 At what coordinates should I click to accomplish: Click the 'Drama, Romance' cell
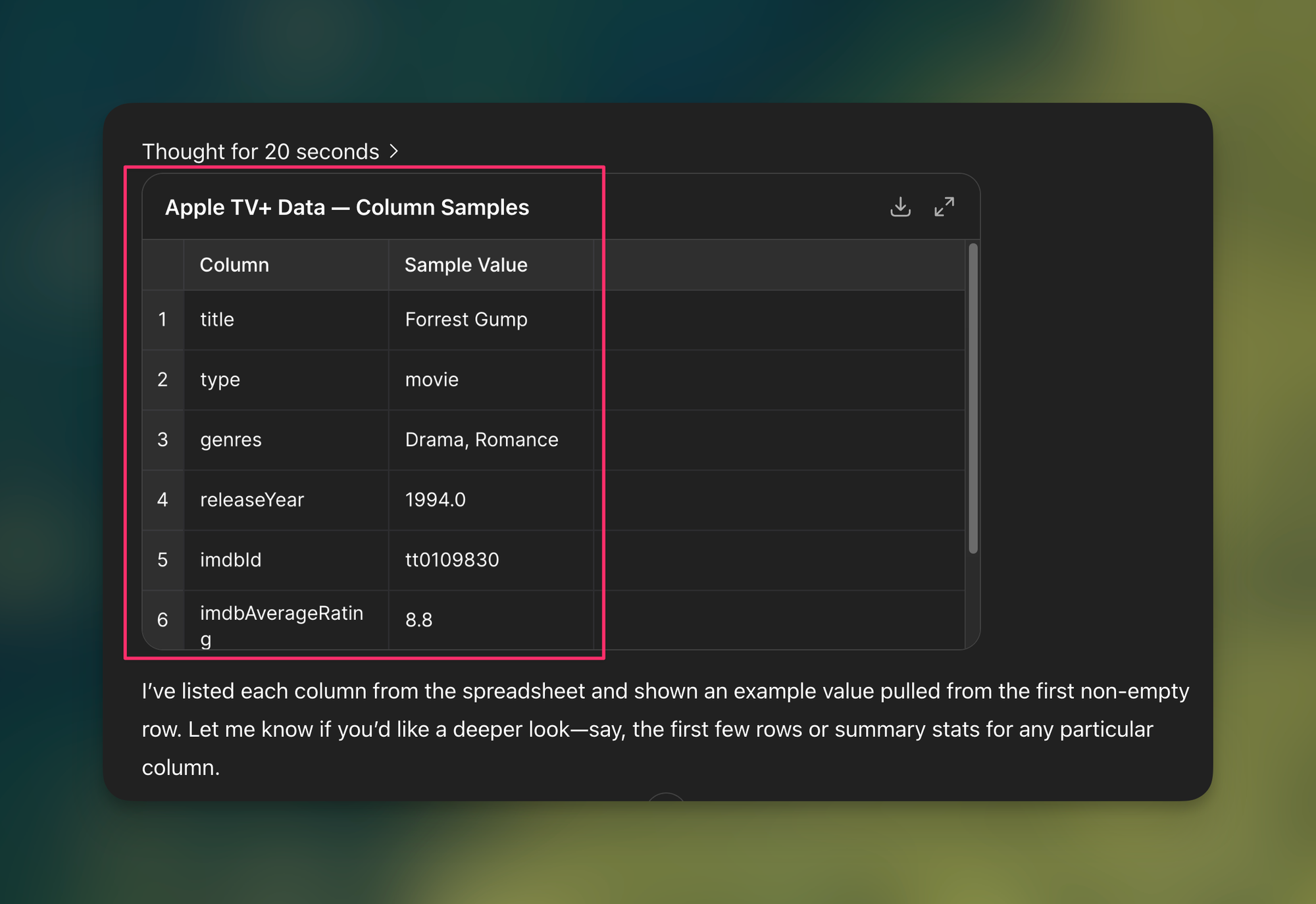491,439
